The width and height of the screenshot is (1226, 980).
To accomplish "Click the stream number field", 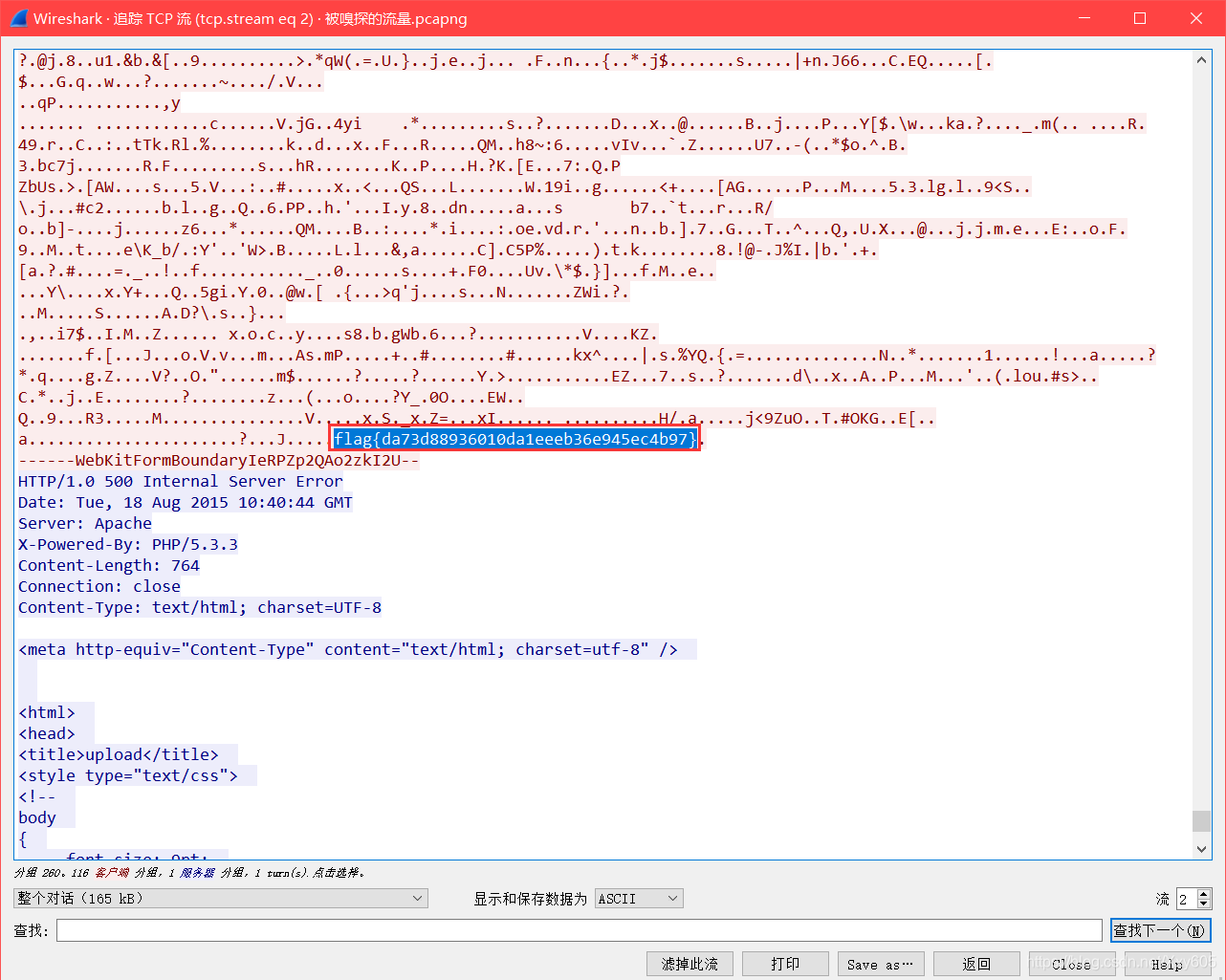I will 1186,899.
